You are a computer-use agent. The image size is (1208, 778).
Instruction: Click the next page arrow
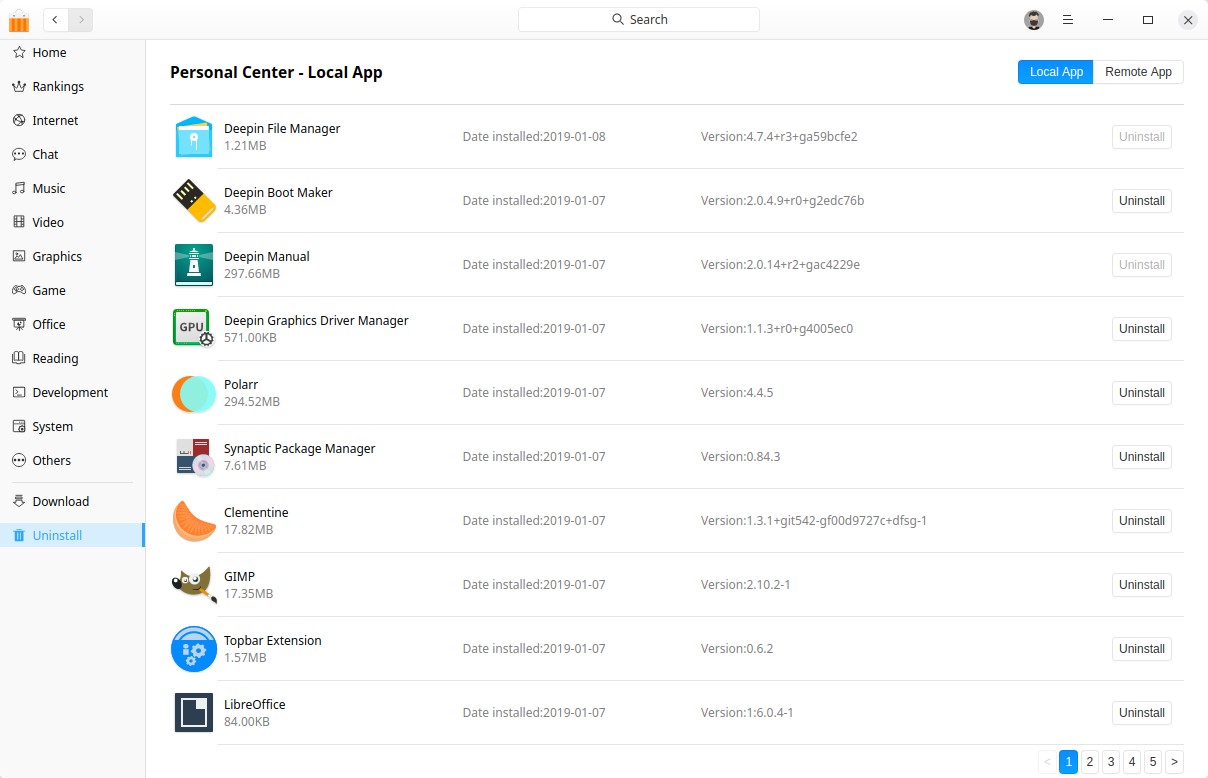(1174, 762)
